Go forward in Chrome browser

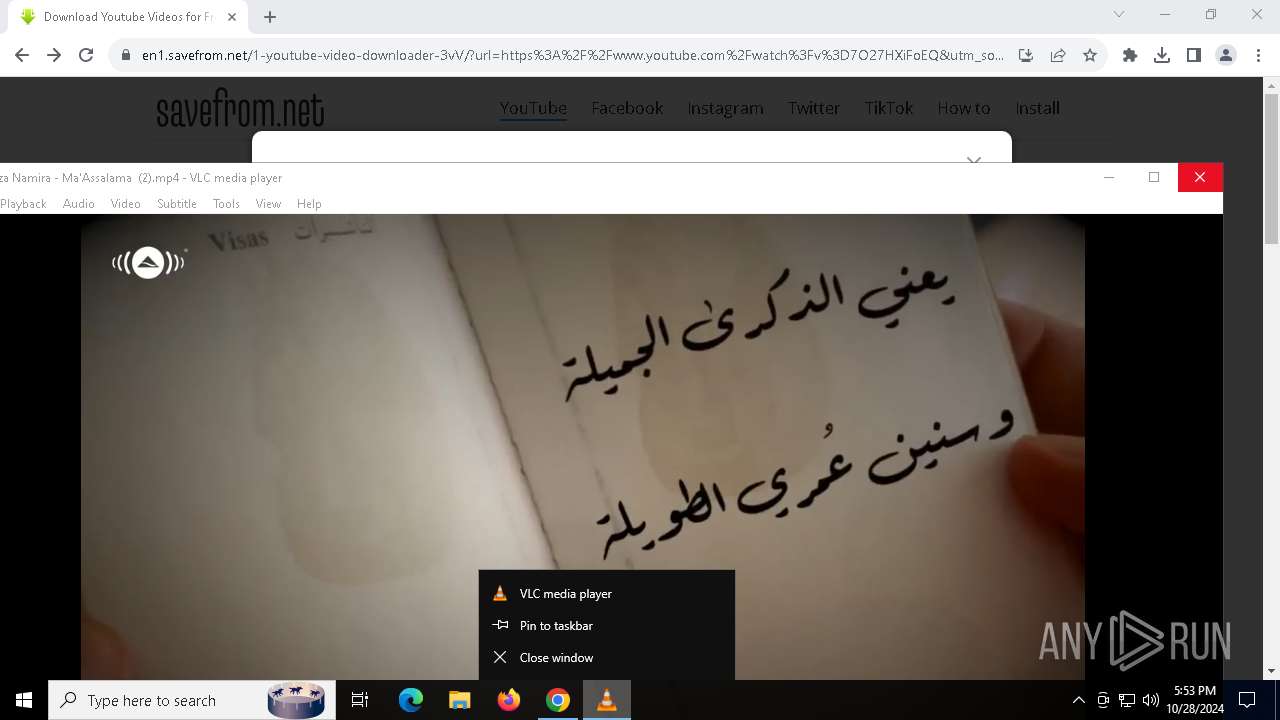tap(54, 55)
